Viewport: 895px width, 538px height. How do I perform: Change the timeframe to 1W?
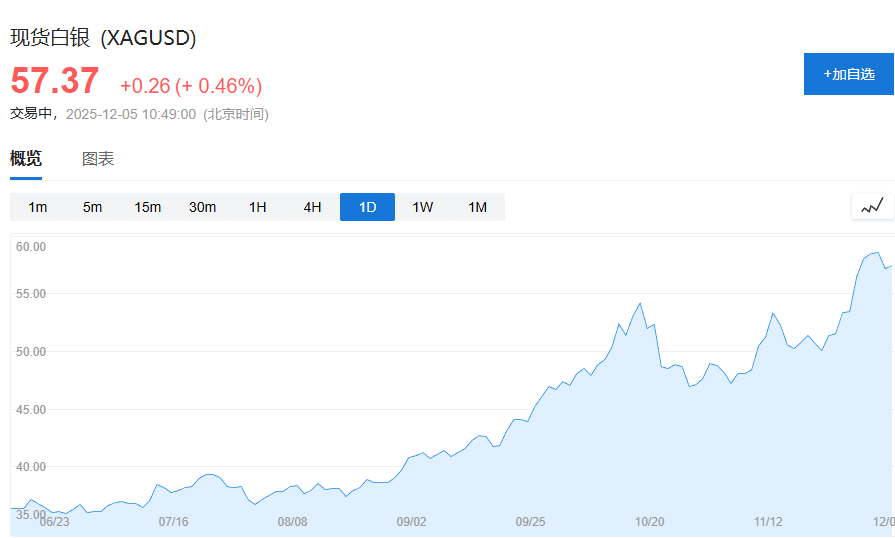coord(423,207)
